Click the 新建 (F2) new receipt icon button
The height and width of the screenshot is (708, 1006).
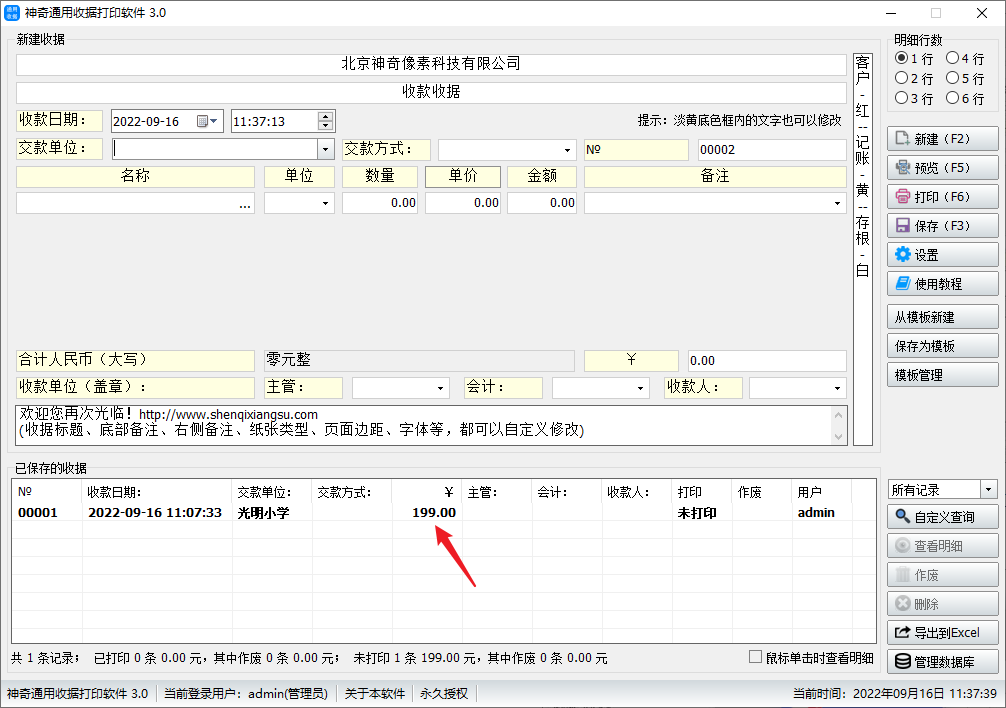click(942, 139)
